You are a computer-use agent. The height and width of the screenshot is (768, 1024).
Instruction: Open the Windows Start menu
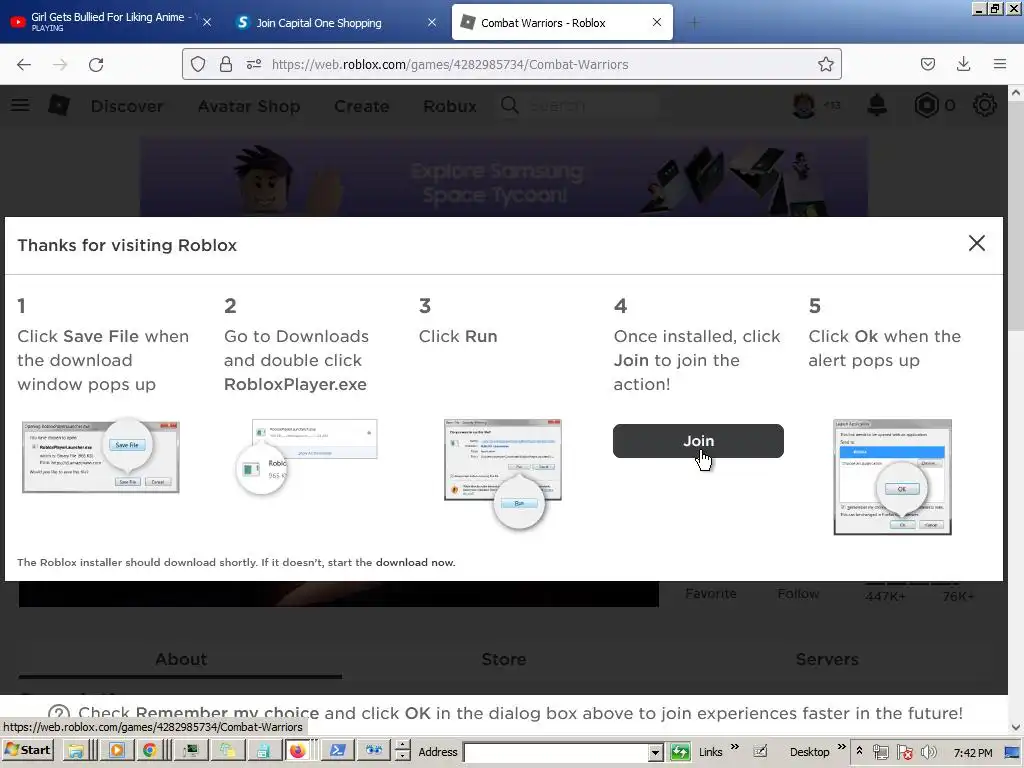pyautogui.click(x=27, y=751)
